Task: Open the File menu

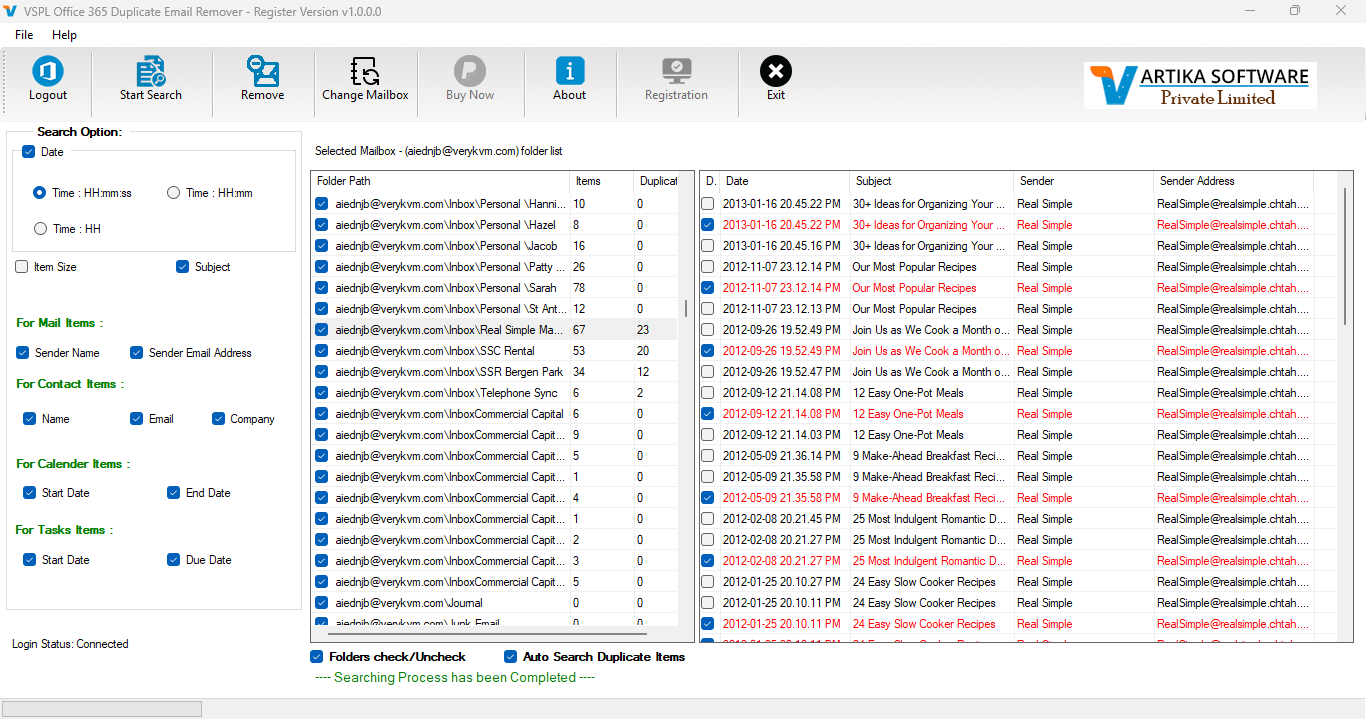Action: [x=24, y=35]
